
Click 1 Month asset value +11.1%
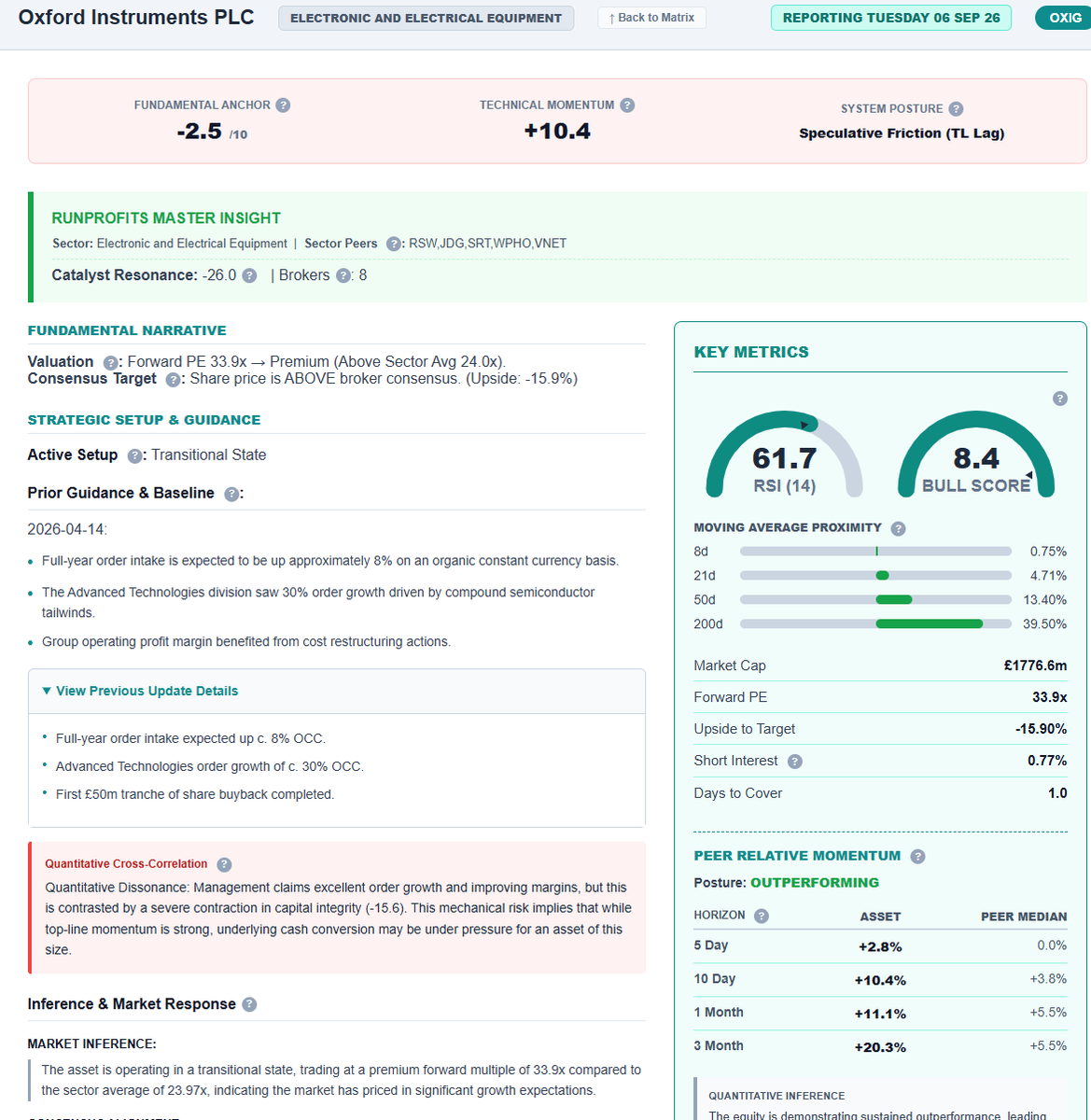(x=880, y=1014)
